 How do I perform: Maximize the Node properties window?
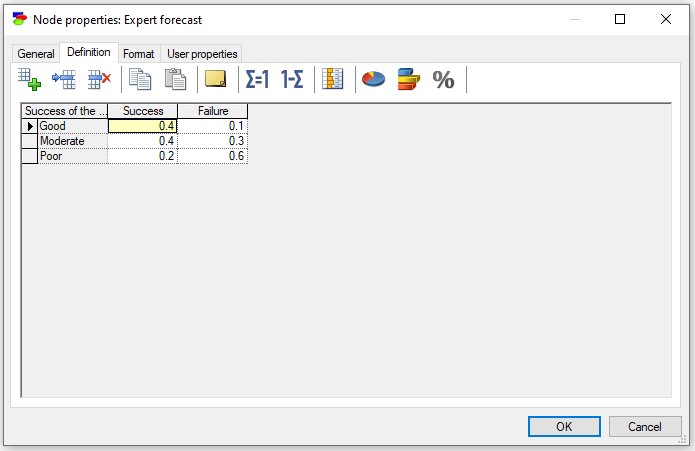coord(620,19)
